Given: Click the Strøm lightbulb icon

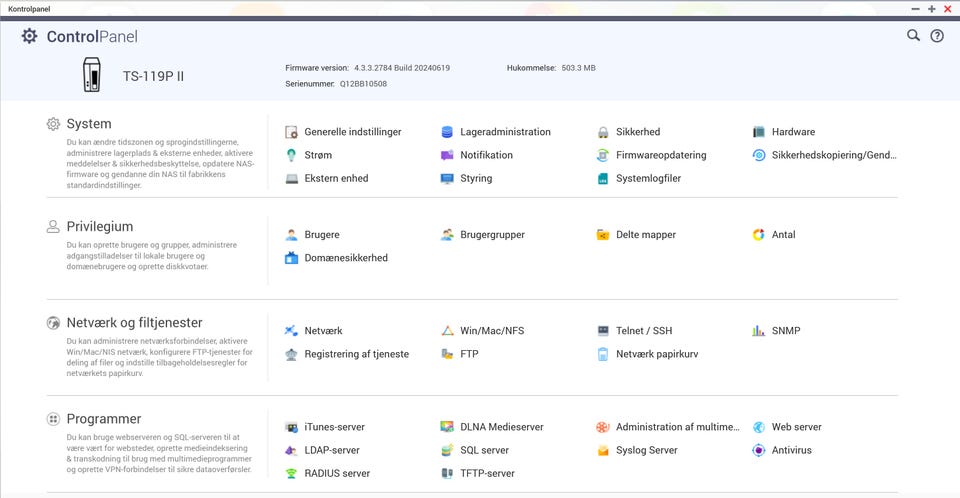Looking at the screenshot, I should [x=291, y=155].
